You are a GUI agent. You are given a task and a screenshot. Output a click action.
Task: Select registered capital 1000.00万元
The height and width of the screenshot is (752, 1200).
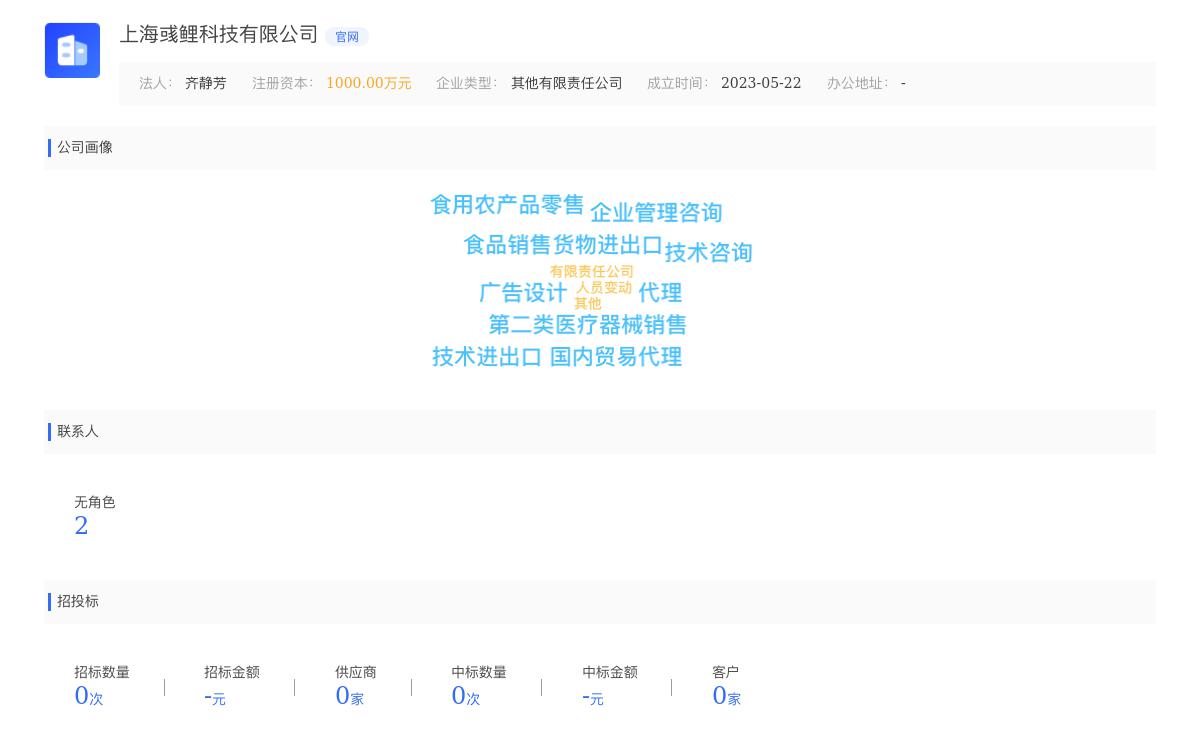[x=369, y=84]
